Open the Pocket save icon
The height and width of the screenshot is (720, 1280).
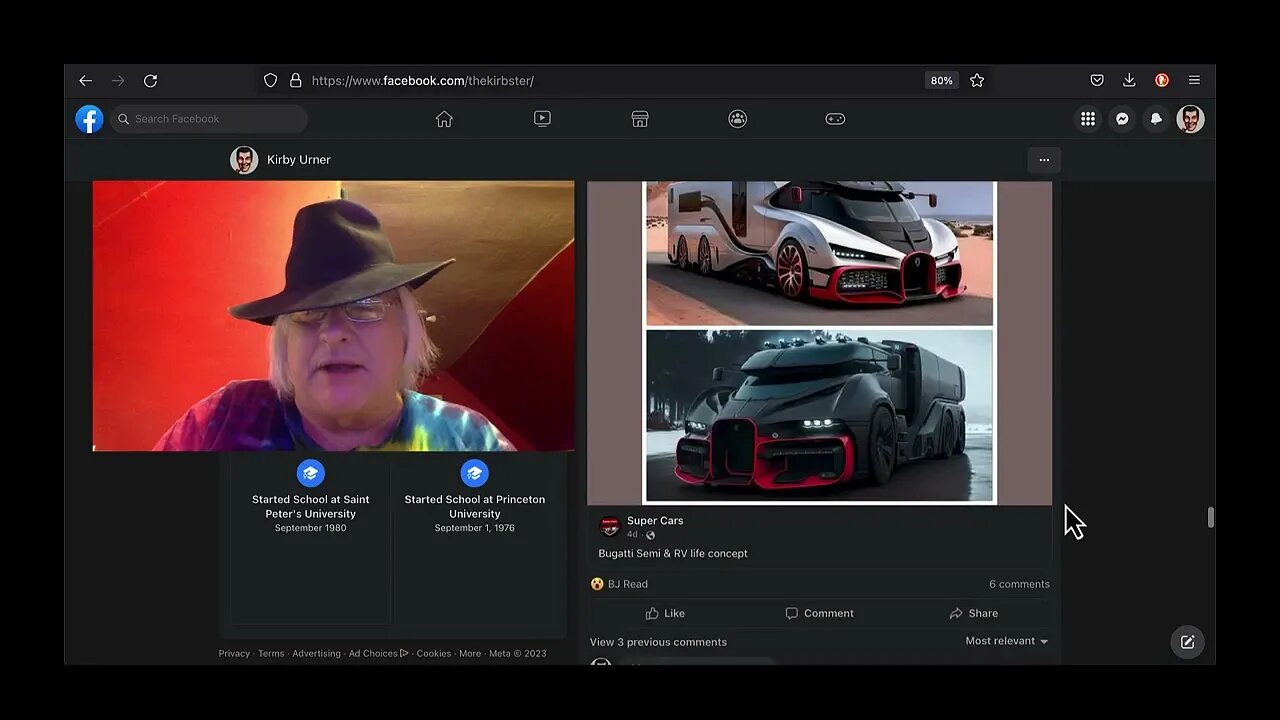(1097, 80)
